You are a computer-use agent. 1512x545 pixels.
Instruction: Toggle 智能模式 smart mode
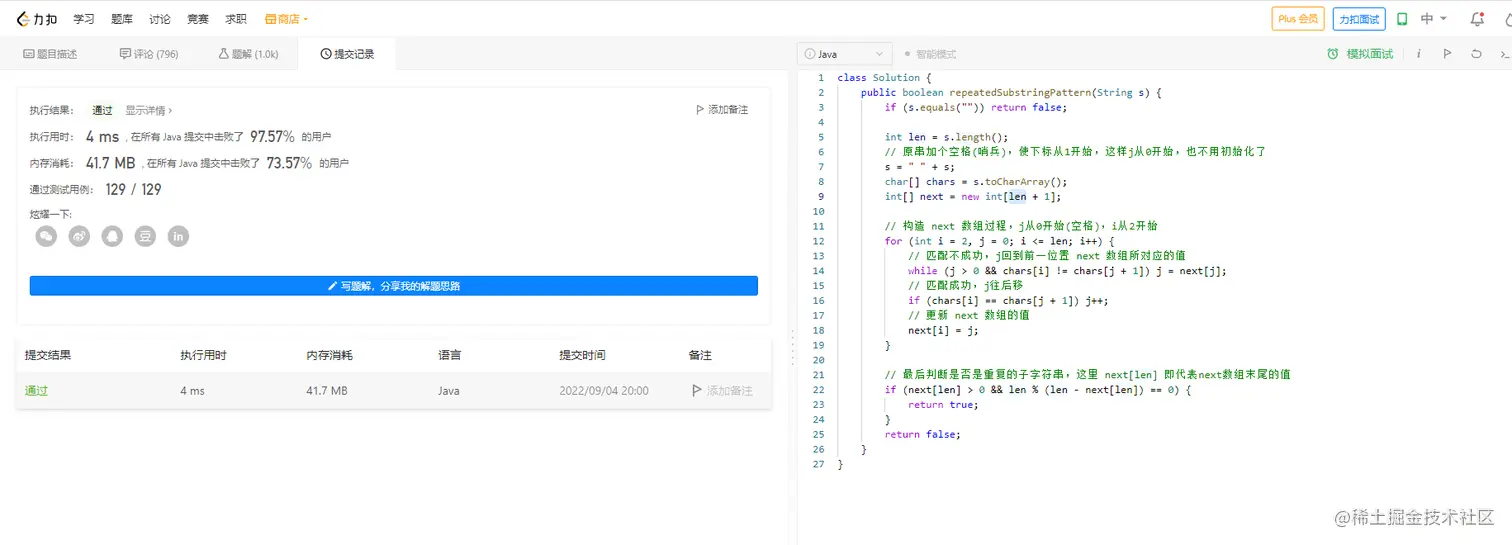click(x=930, y=54)
